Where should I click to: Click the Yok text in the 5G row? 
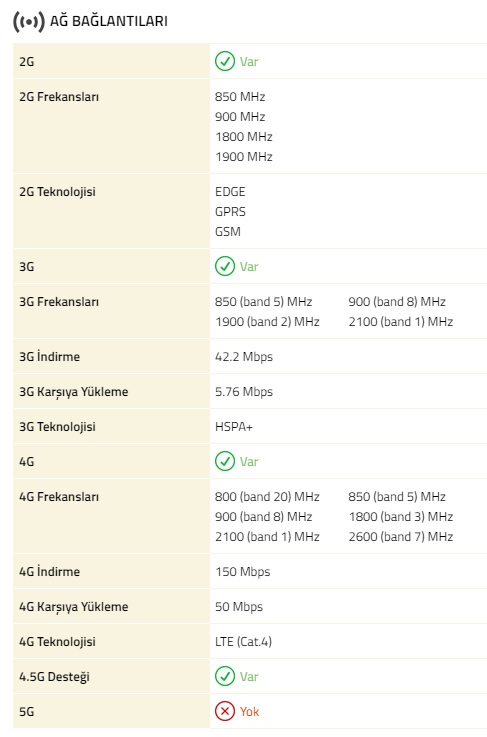249,712
